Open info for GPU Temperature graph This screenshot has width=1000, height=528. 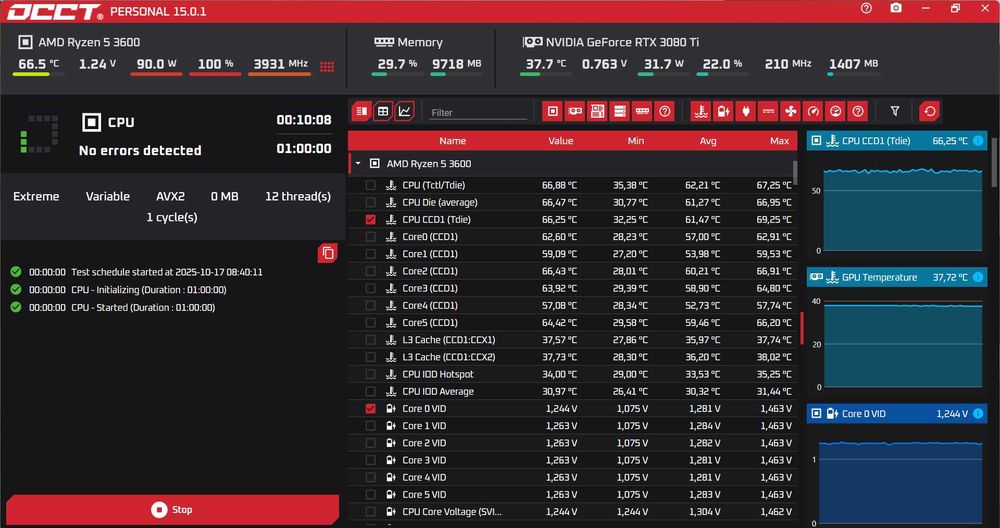(978, 277)
